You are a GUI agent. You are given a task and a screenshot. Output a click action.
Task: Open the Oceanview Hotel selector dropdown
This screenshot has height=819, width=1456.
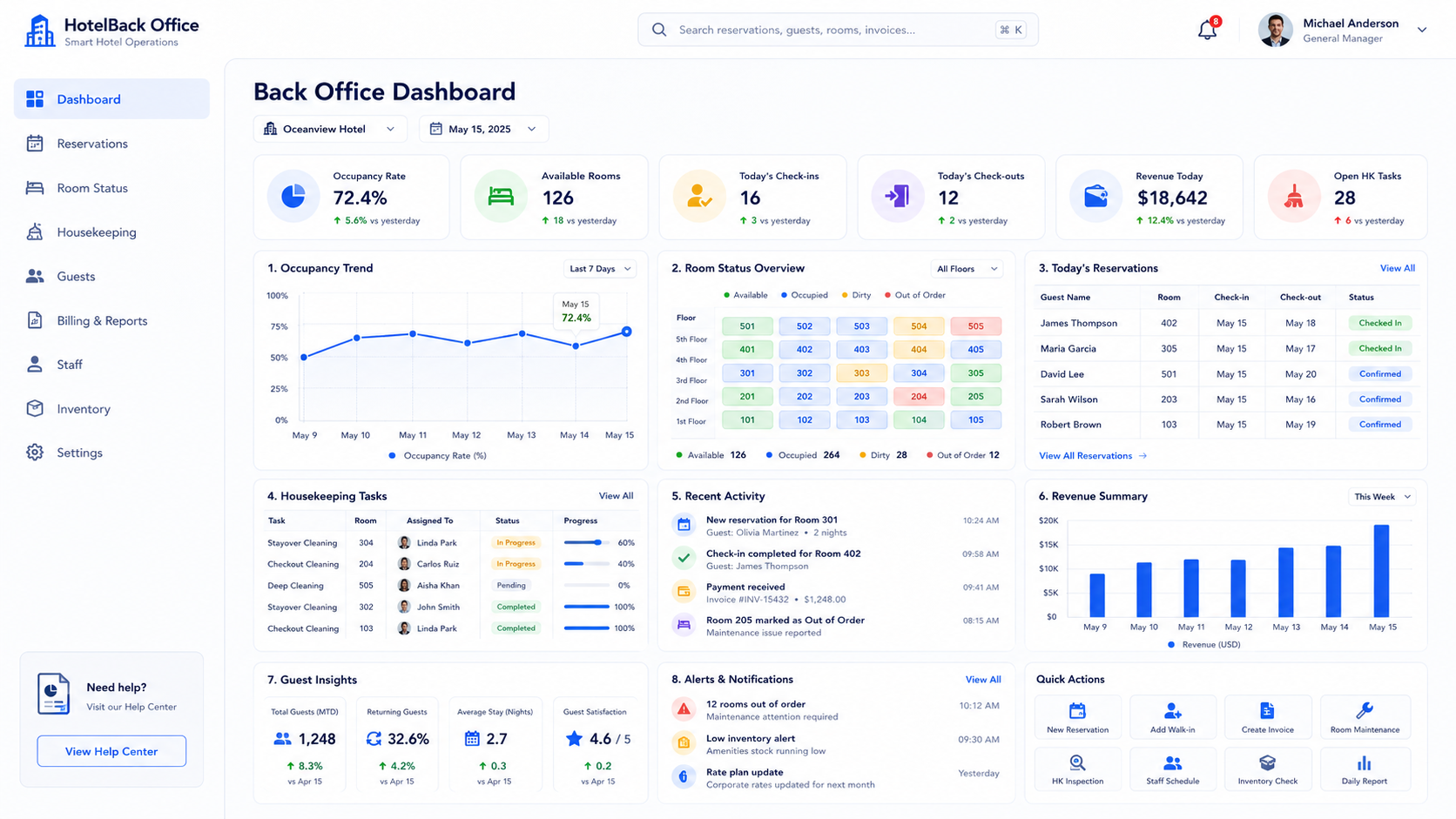[x=329, y=129]
